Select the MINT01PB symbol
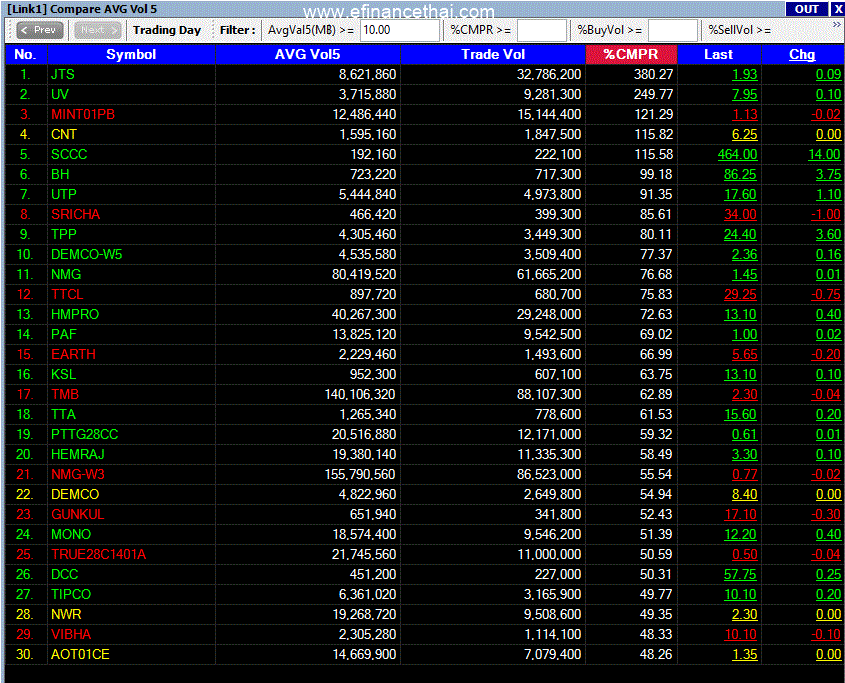Screen dimensions: 845x683 click(83, 114)
